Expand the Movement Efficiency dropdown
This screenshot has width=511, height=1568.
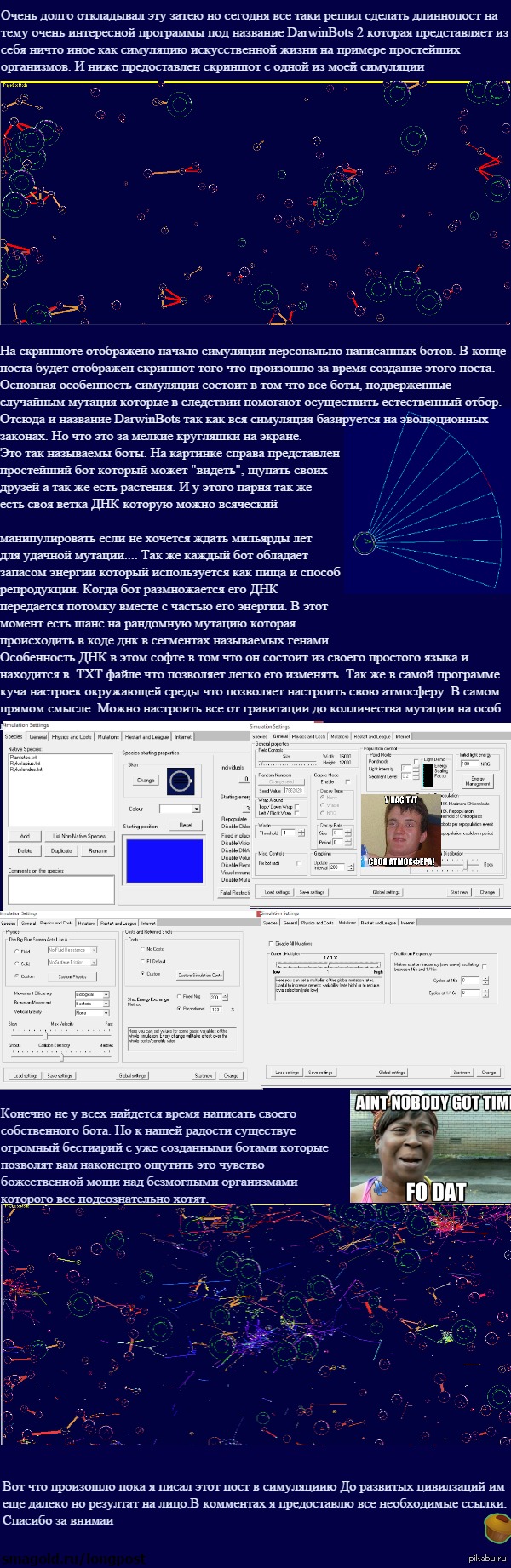coord(106,994)
